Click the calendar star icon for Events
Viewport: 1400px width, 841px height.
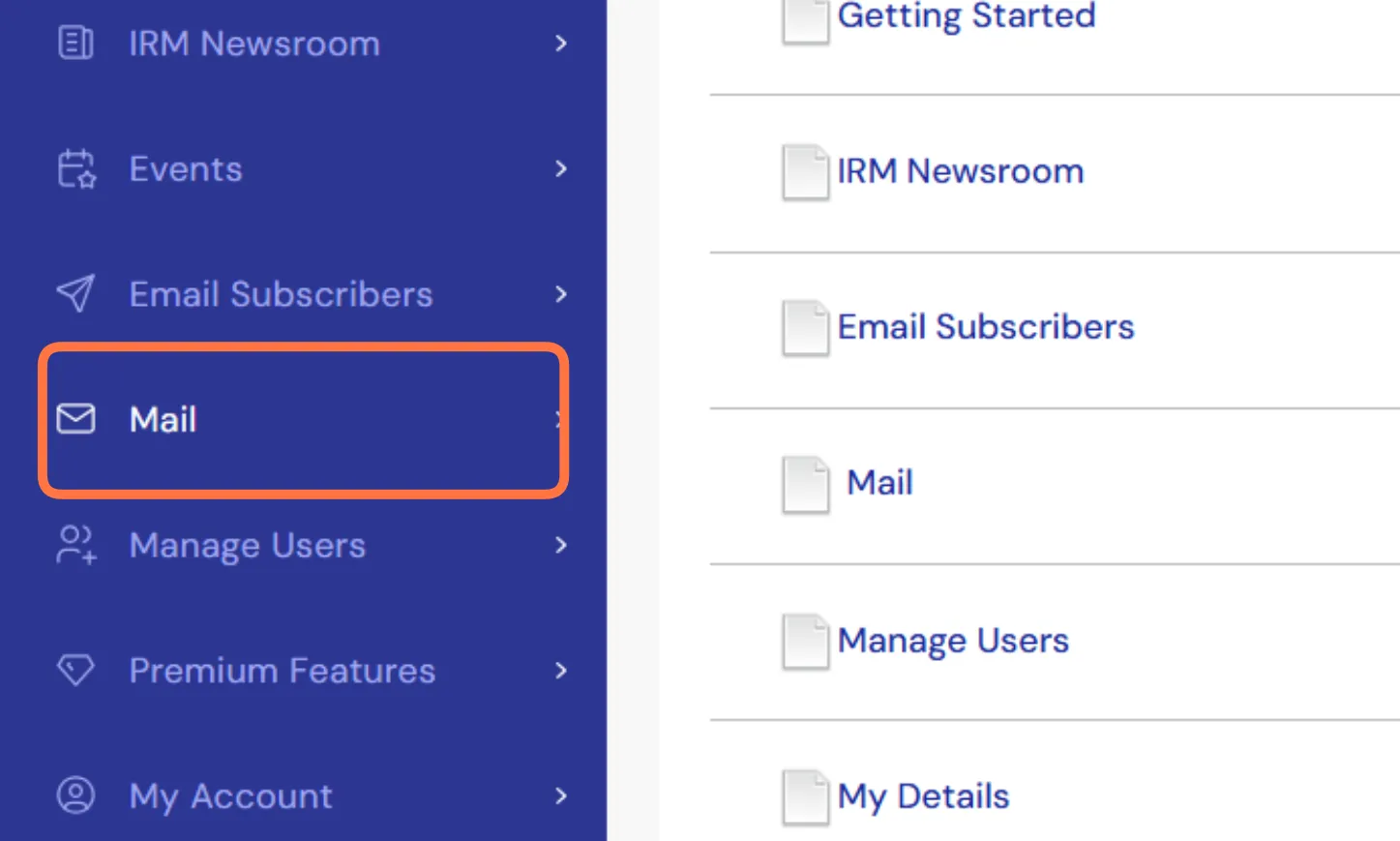point(75,169)
